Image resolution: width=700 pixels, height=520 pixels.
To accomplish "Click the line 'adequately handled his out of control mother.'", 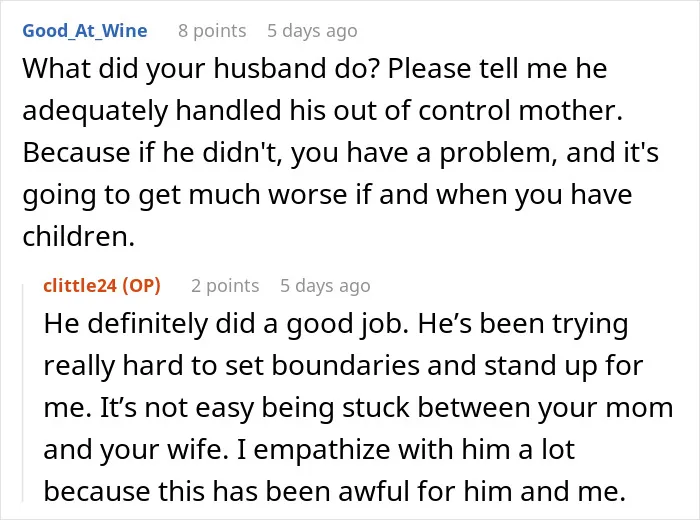I will click(x=322, y=111).
